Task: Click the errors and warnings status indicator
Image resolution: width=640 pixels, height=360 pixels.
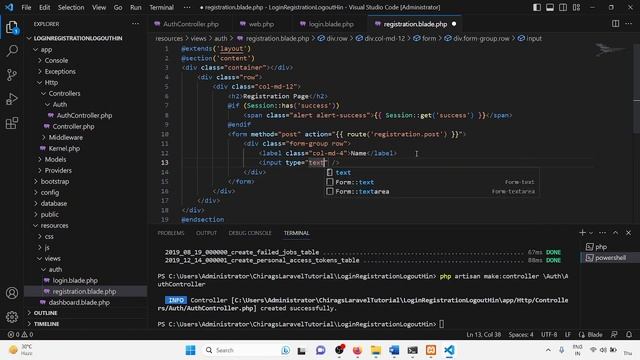Action: 20,334
